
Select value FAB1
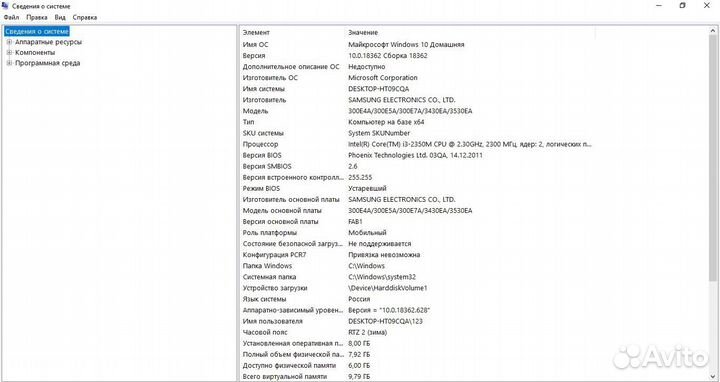(355, 221)
